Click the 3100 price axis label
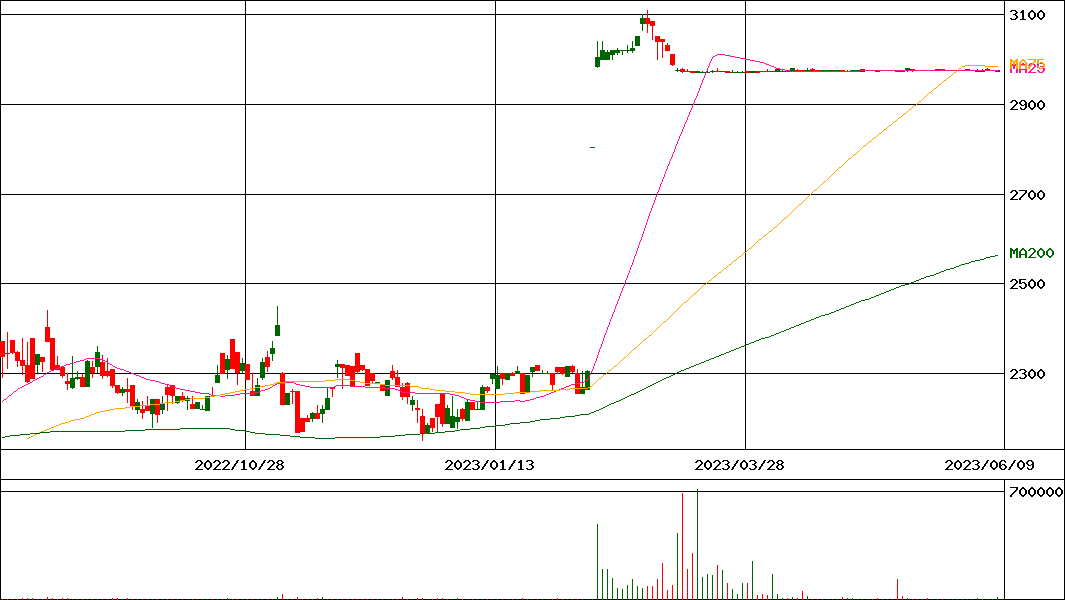 (1027, 15)
